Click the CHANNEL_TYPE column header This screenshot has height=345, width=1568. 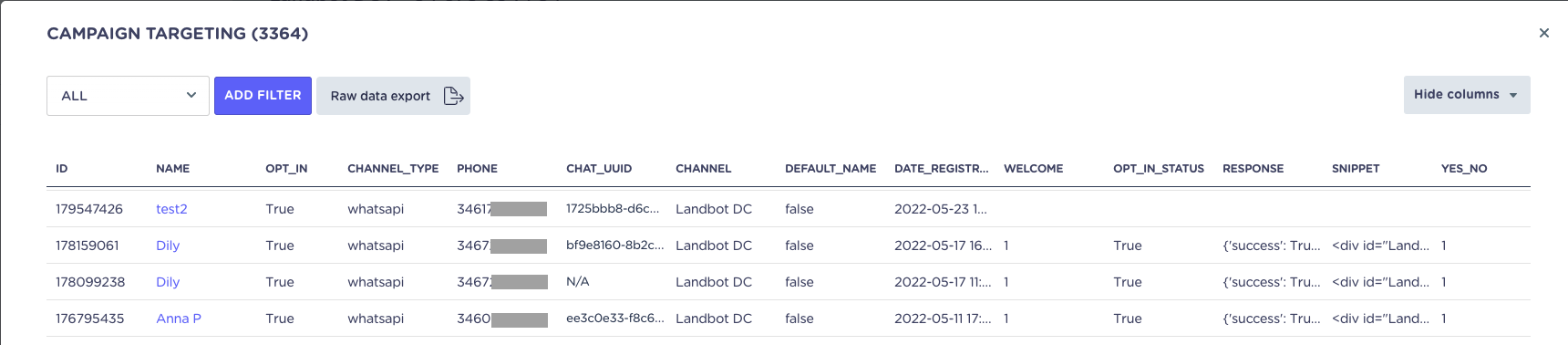tap(393, 169)
